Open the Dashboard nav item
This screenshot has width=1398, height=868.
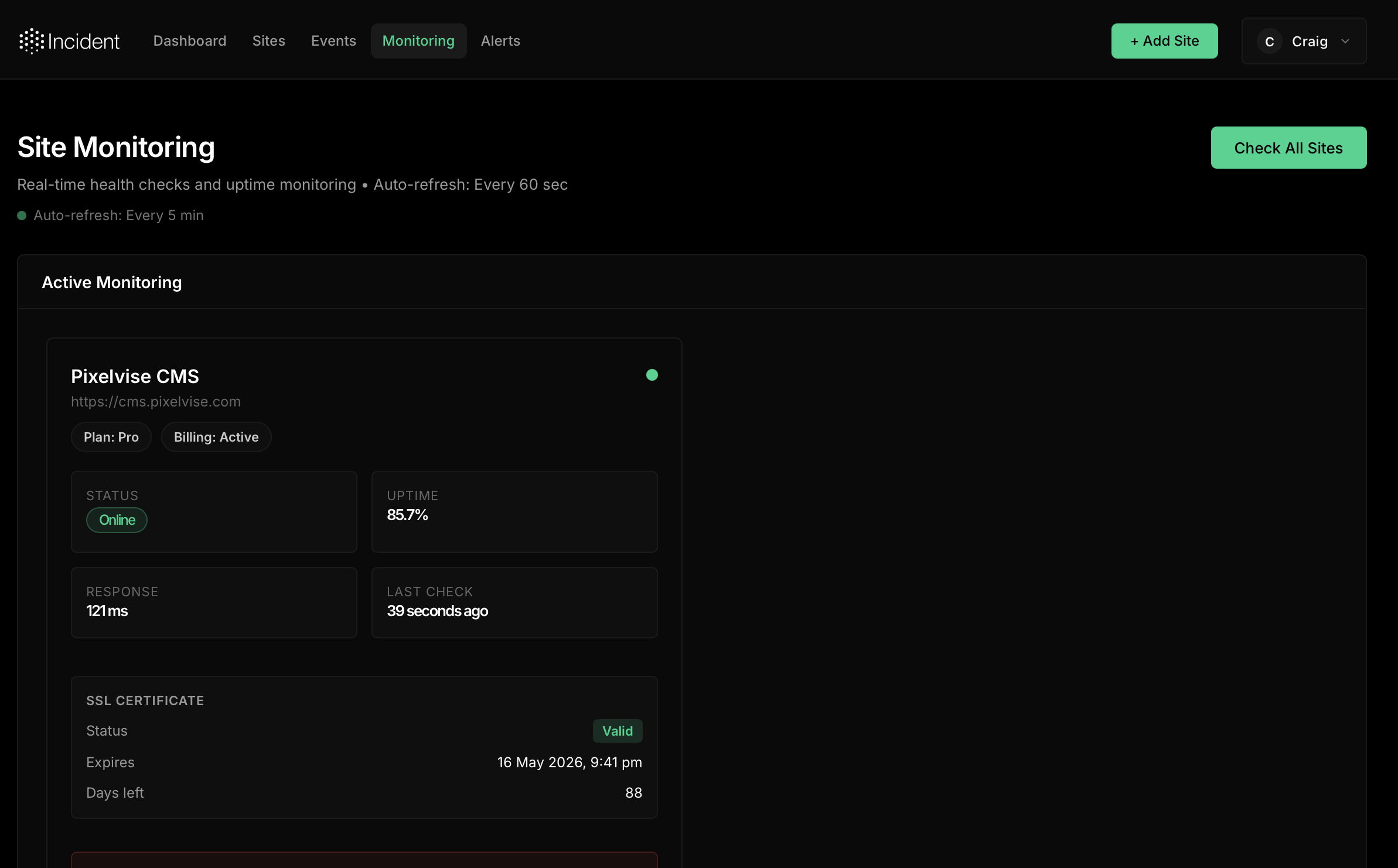pos(190,41)
